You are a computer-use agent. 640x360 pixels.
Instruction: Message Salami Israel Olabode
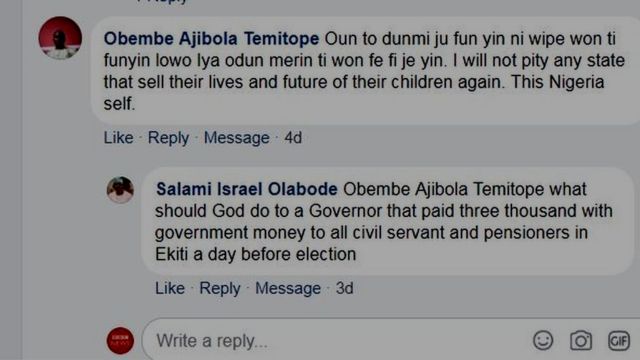coord(288,288)
